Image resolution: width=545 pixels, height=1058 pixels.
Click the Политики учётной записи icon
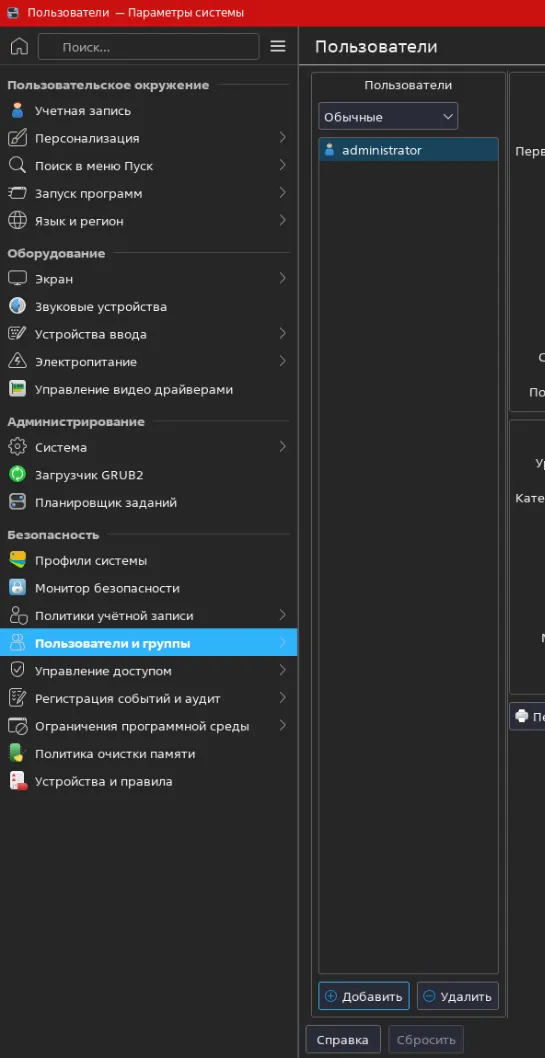[x=17, y=616]
